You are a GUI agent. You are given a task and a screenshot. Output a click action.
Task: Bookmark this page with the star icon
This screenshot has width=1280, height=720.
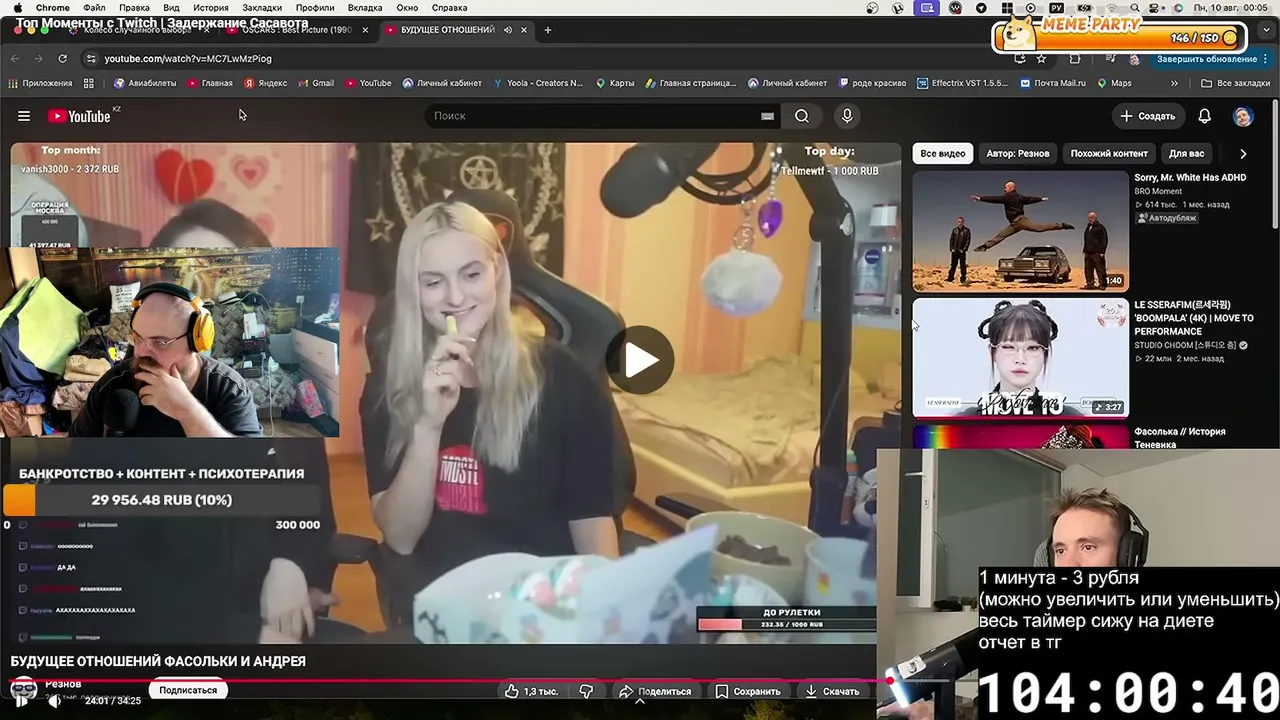1041,59
